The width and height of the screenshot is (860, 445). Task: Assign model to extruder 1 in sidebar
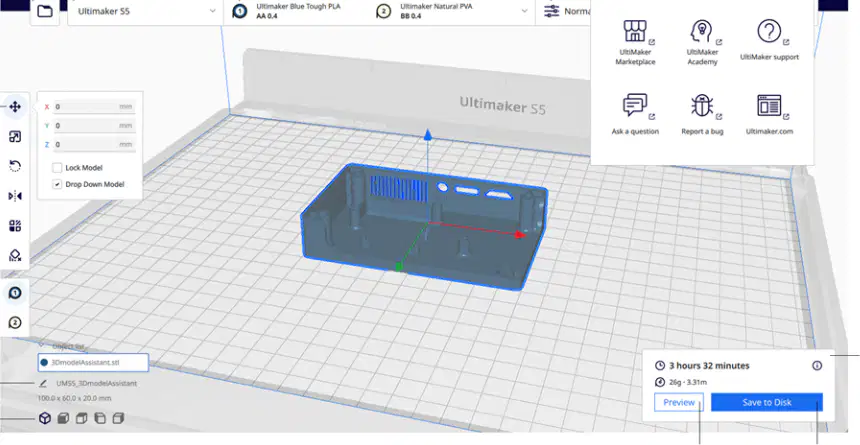point(15,292)
